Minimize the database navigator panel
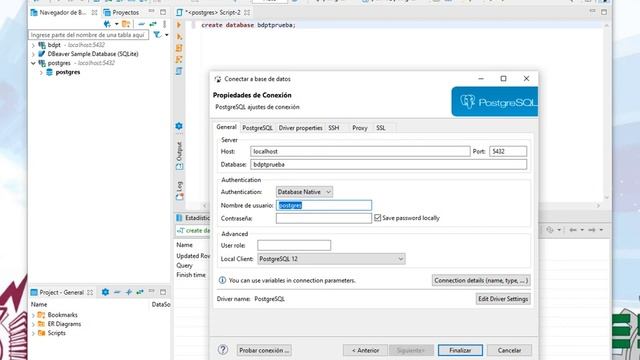Viewport: 640px width, 360px height. coord(151,11)
